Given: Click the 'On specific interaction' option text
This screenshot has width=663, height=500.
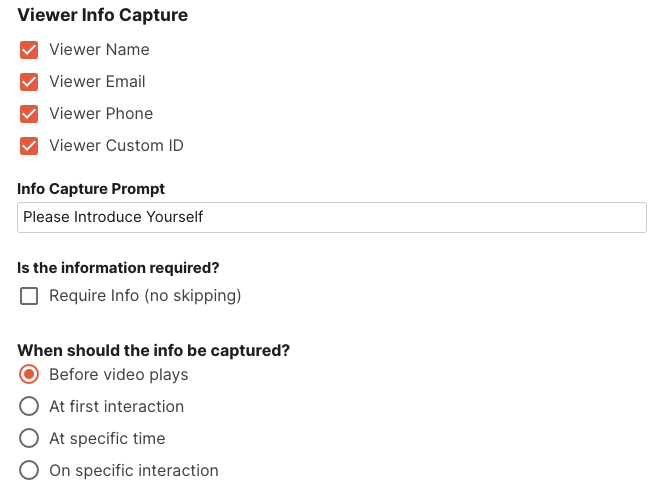Looking at the screenshot, I should [133, 471].
